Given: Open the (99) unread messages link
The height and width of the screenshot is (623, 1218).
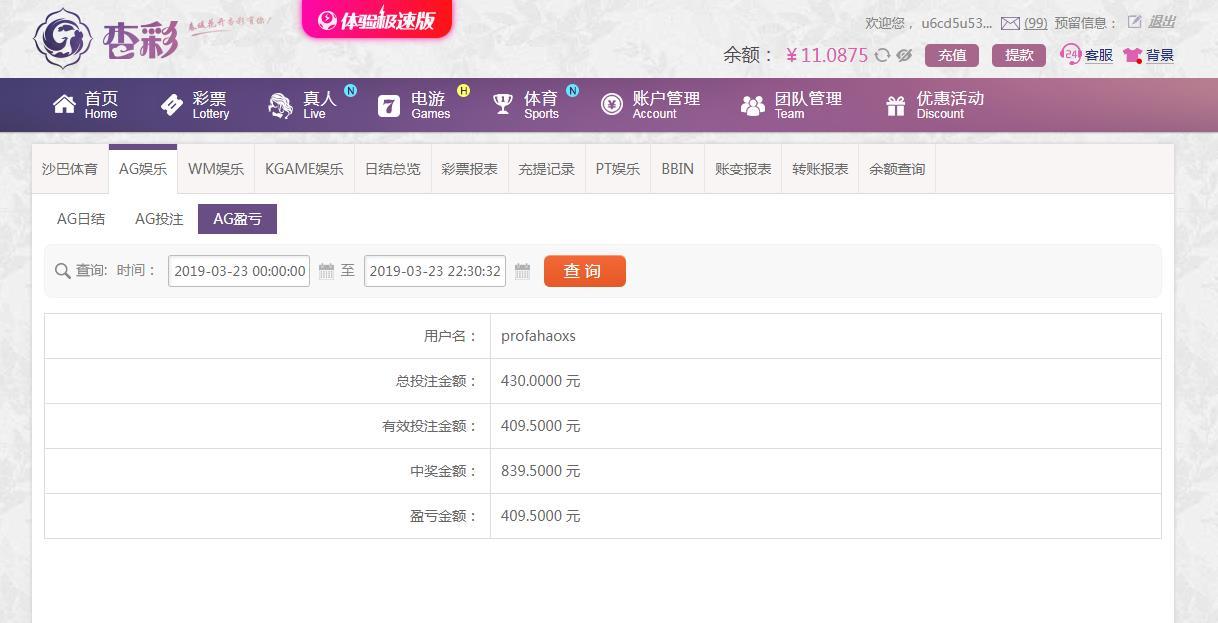Looking at the screenshot, I should 1036,23.
